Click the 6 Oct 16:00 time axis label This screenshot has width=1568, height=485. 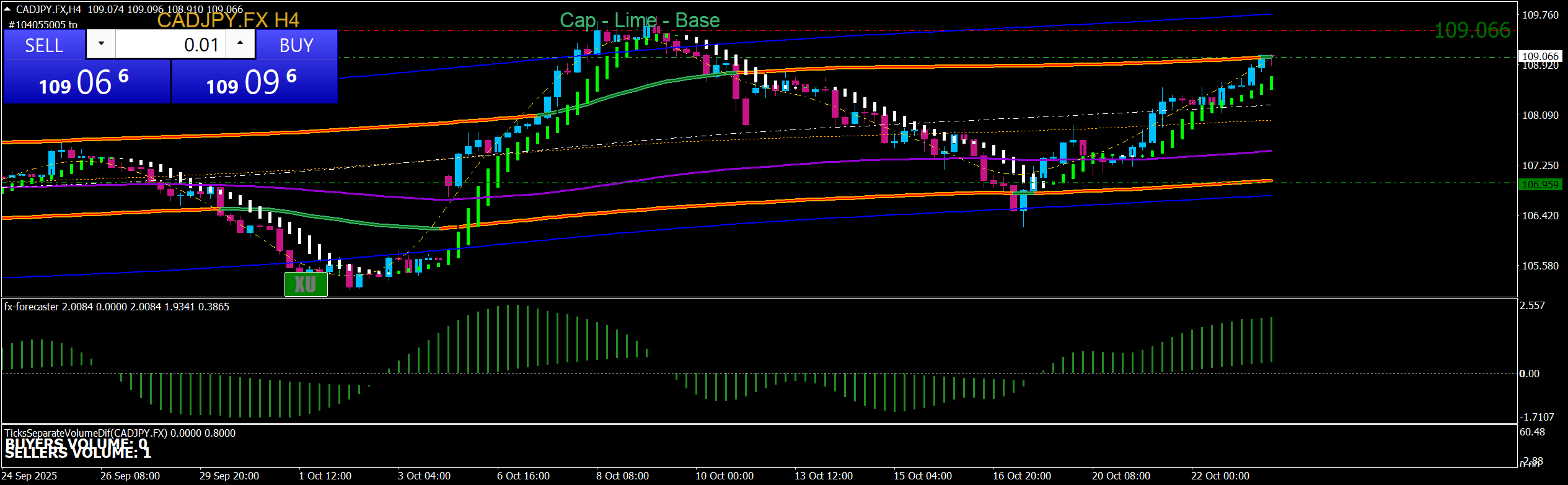(x=523, y=476)
